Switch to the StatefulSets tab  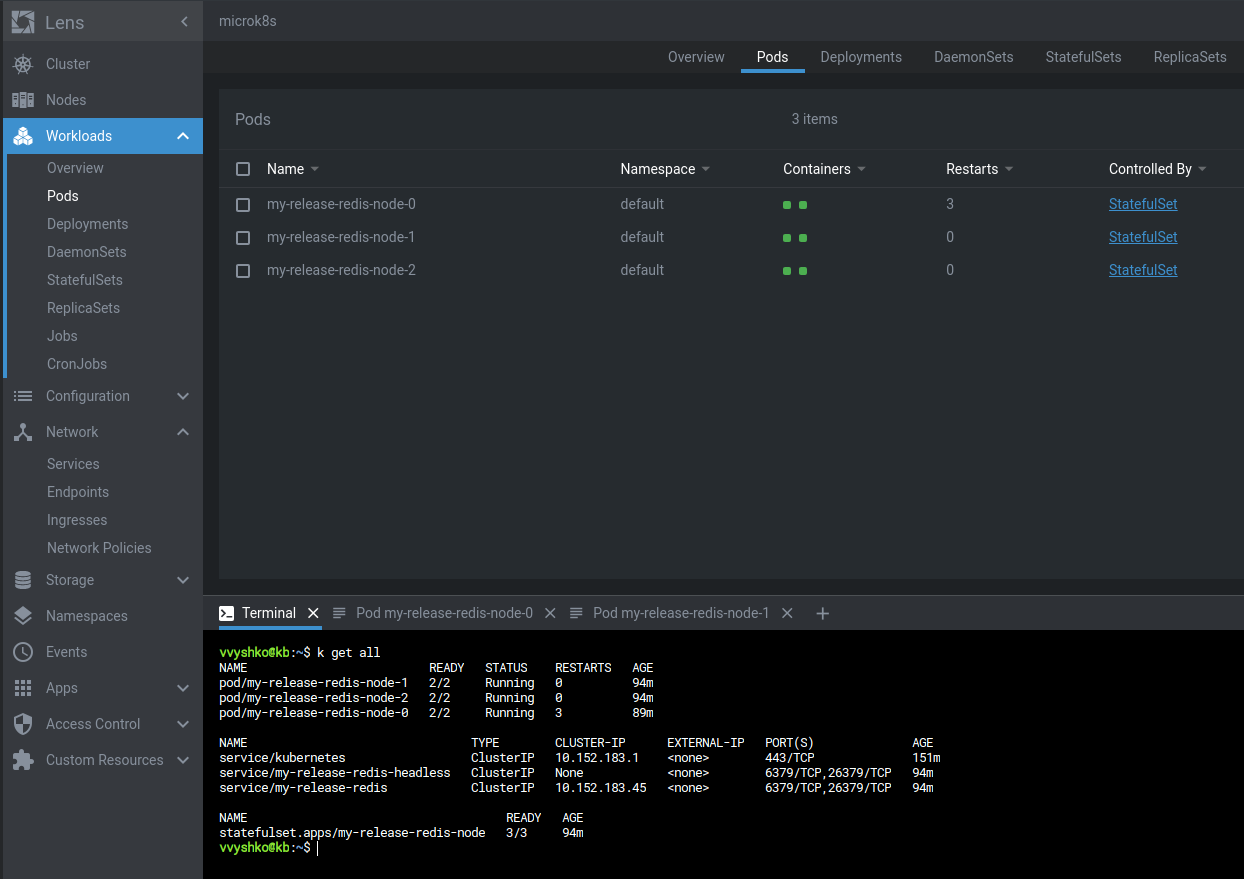click(x=1083, y=57)
